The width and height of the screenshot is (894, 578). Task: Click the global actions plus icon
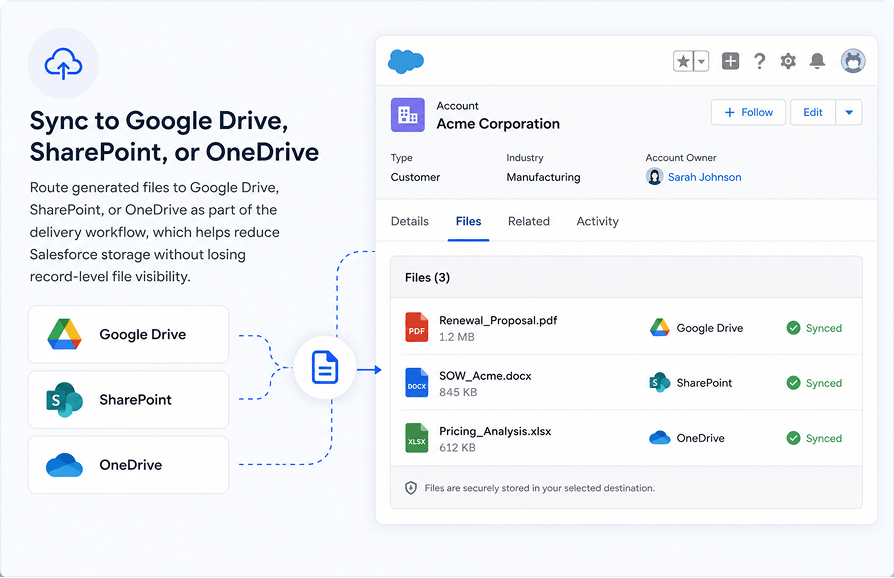tap(730, 61)
